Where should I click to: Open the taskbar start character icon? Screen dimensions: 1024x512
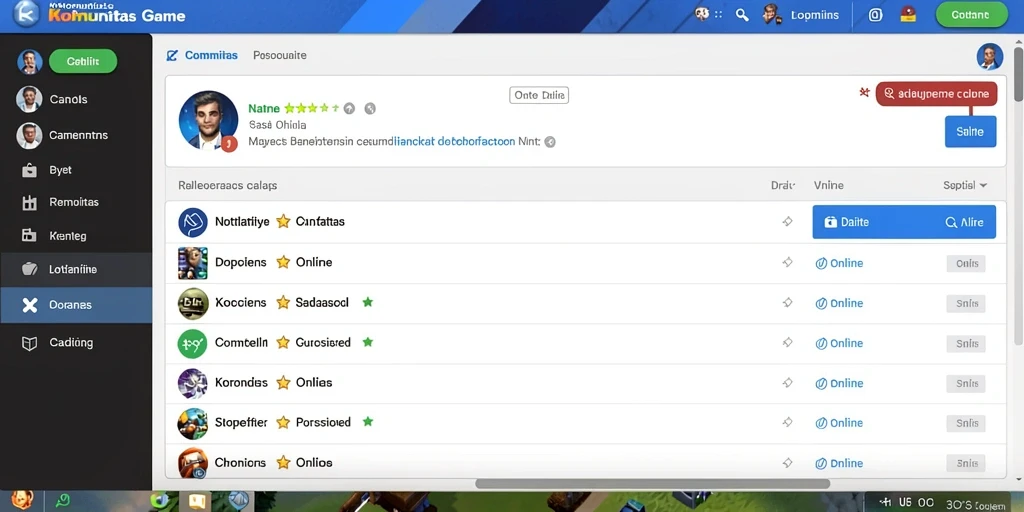pyautogui.click(x=21, y=501)
